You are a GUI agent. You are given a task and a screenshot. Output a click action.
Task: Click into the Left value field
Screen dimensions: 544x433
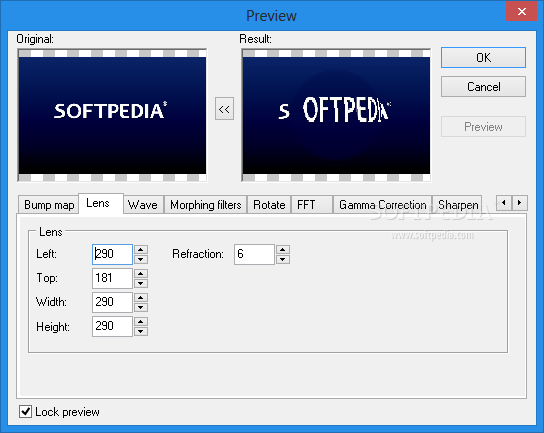pyautogui.click(x=112, y=254)
